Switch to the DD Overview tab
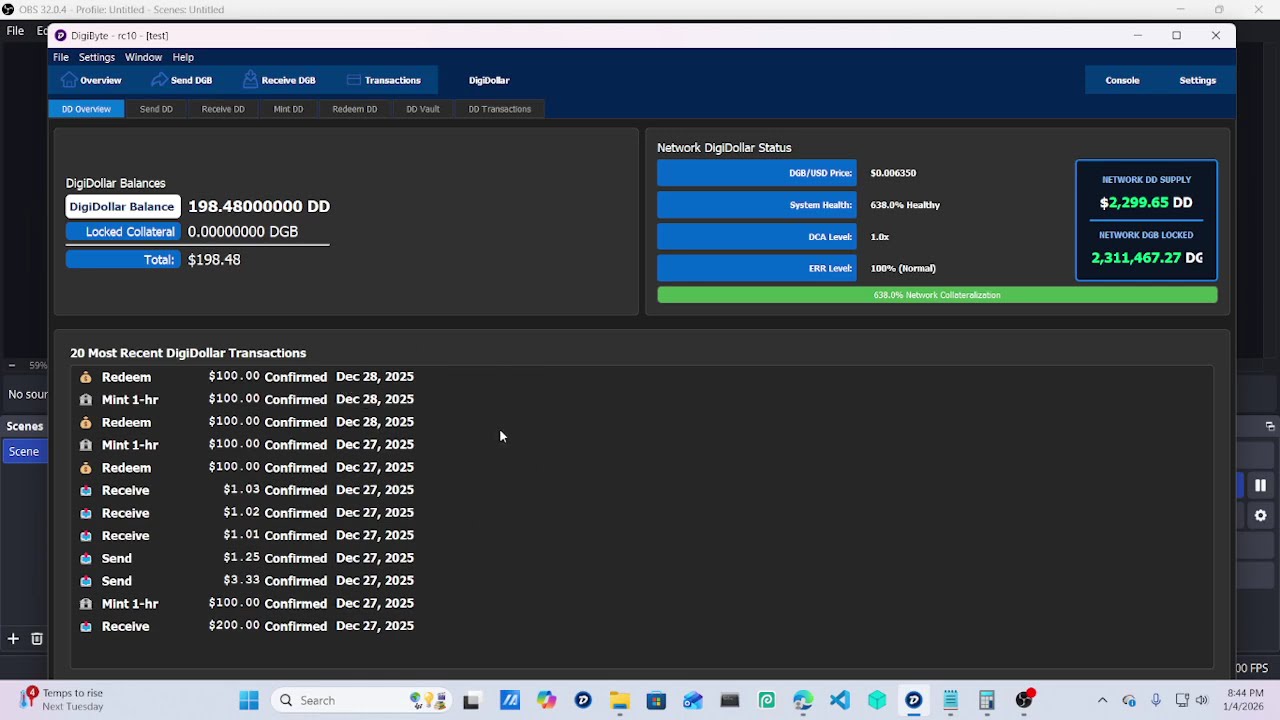This screenshot has height=720, width=1280. pyautogui.click(x=86, y=109)
